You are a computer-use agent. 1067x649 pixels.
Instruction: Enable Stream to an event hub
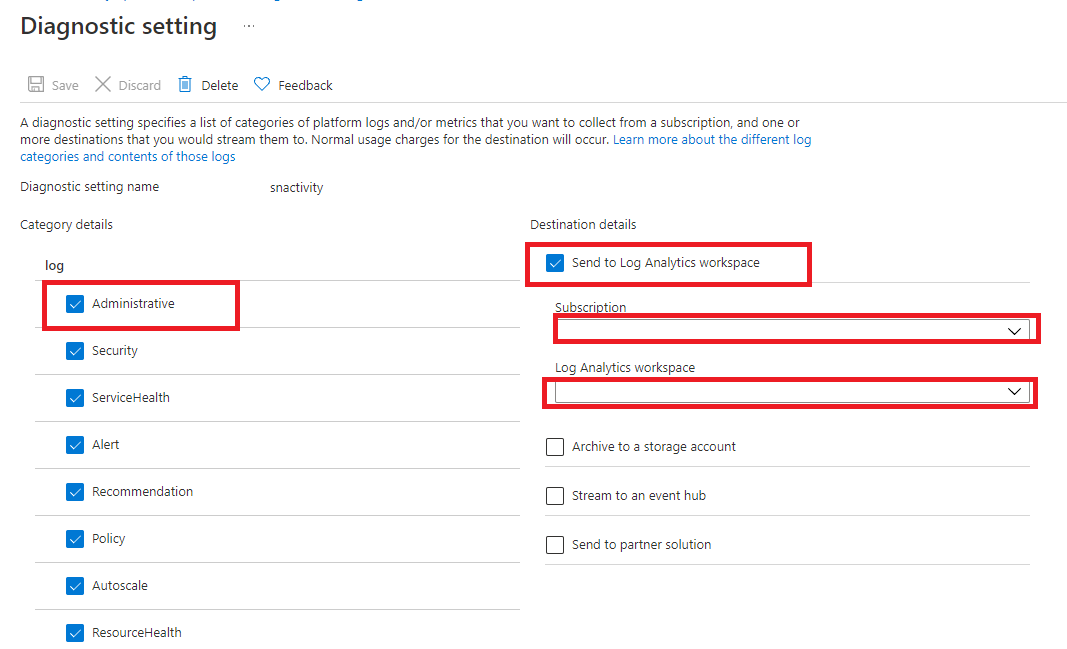(x=555, y=496)
